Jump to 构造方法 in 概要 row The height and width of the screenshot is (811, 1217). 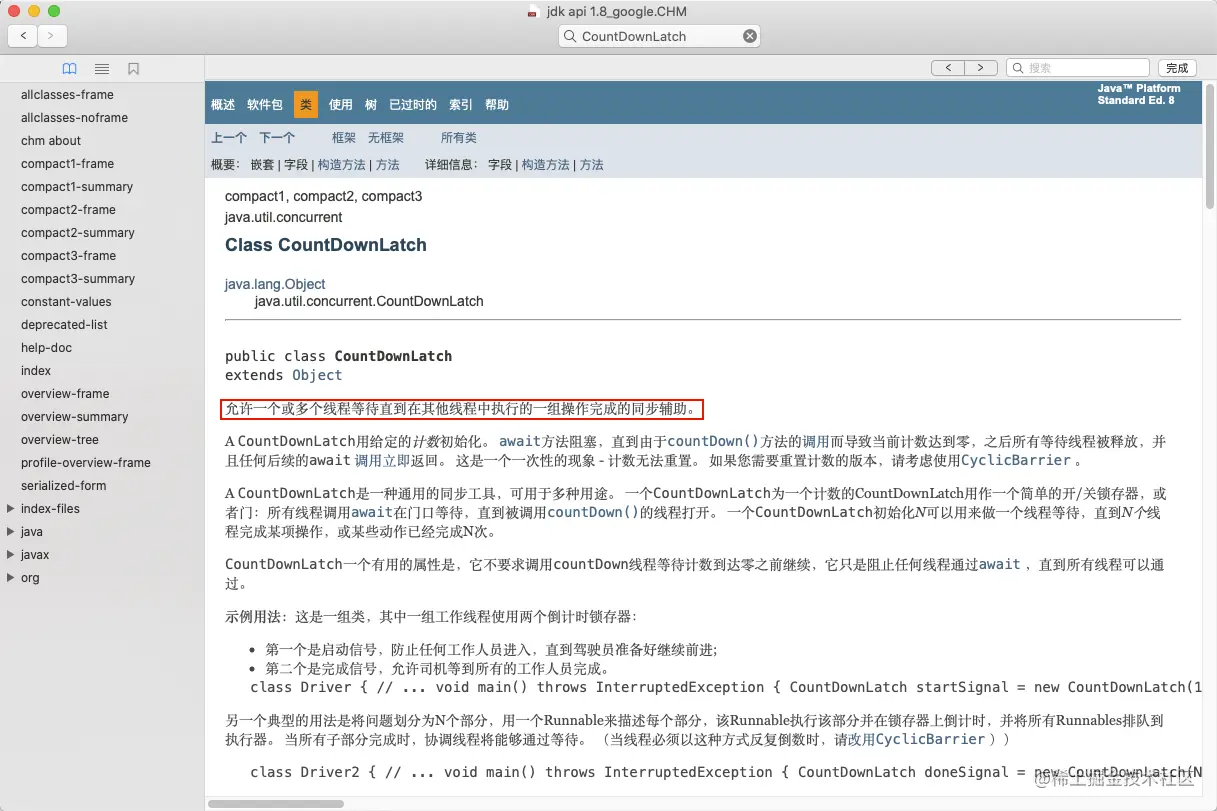(x=341, y=165)
